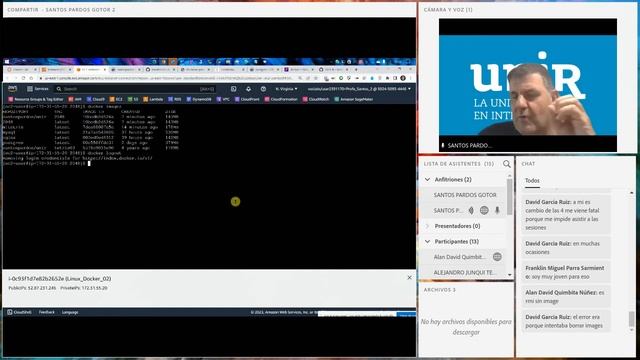The image size is (640, 360).
Task: Click microphone icon beside SANTOS P...
Action: 497,210
